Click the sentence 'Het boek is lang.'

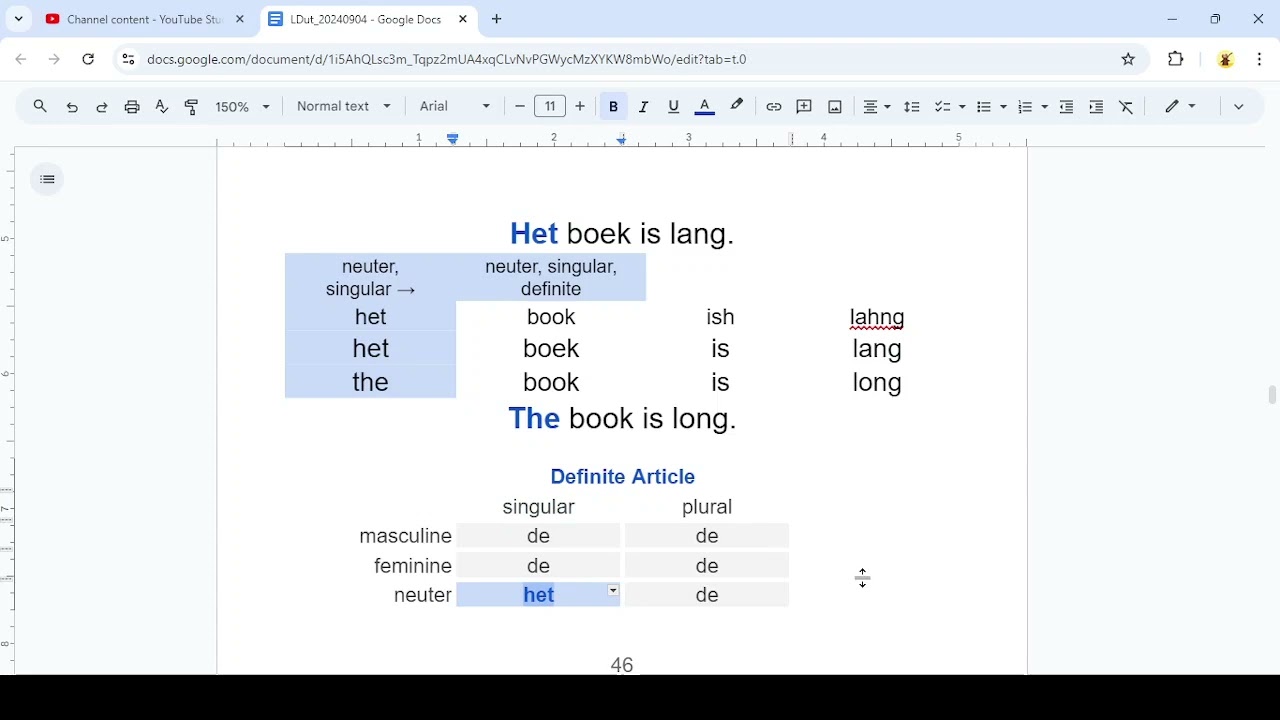622,234
